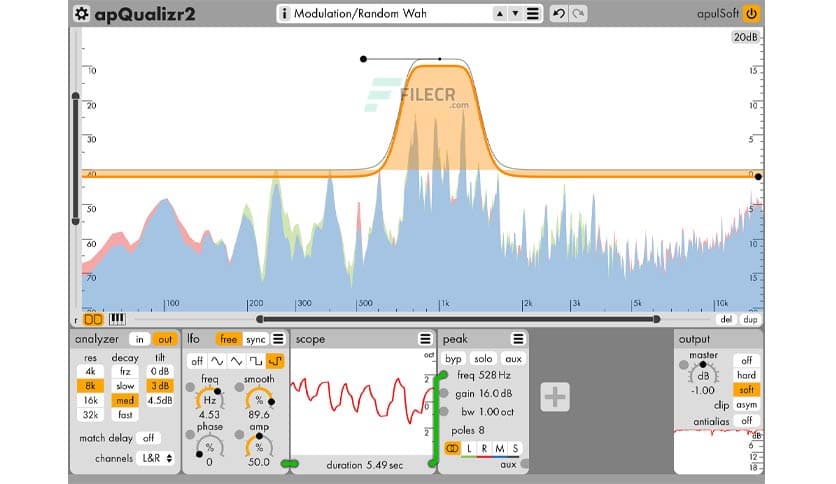This screenshot has height=484, width=836.
Task: Click the lfo smooth percent knob
Action: click(259, 400)
